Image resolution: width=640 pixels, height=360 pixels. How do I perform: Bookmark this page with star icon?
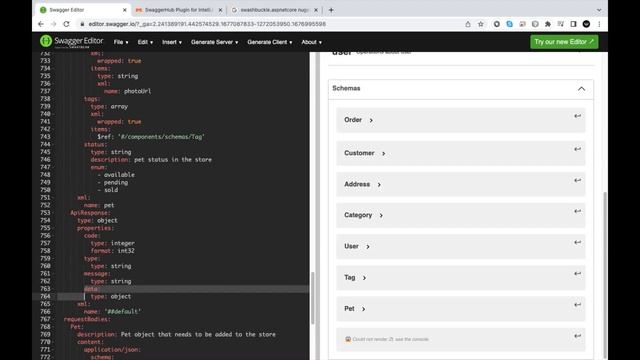point(481,24)
